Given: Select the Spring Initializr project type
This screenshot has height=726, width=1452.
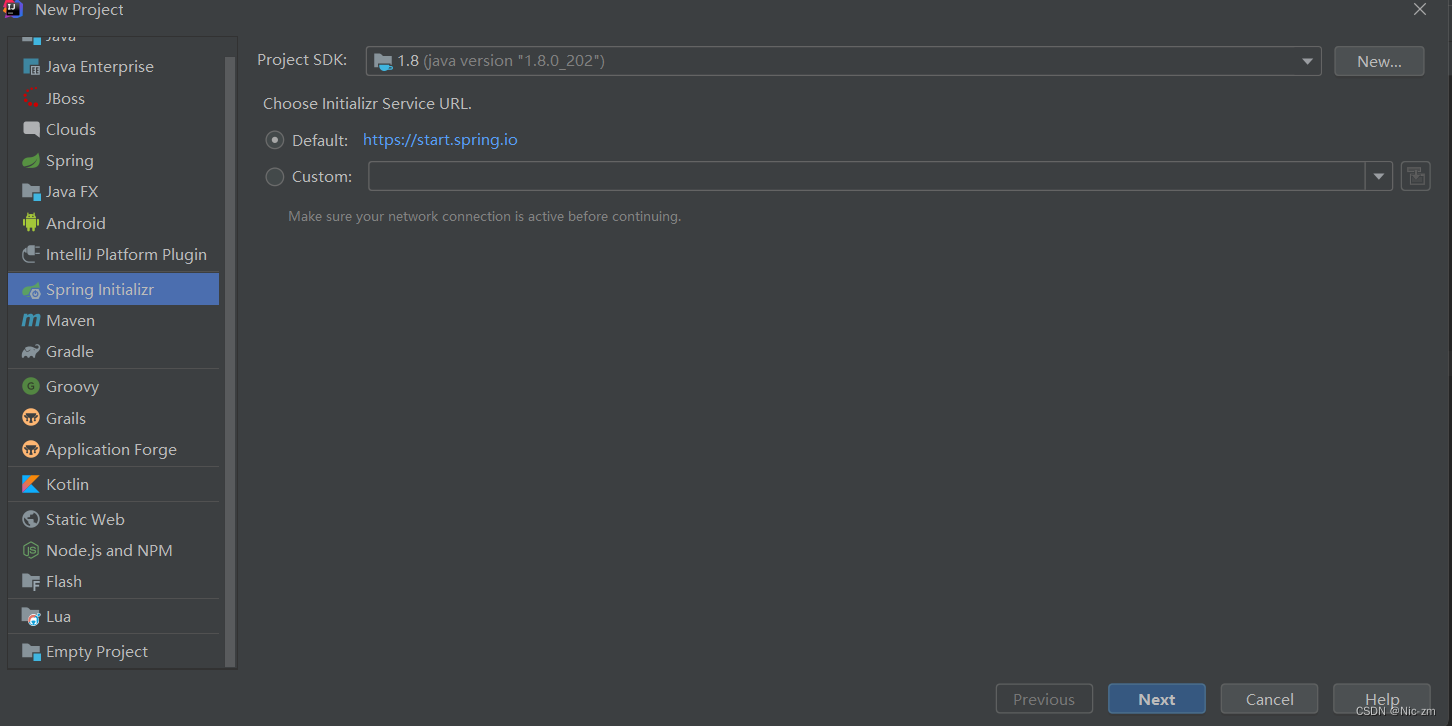Looking at the screenshot, I should pos(100,288).
